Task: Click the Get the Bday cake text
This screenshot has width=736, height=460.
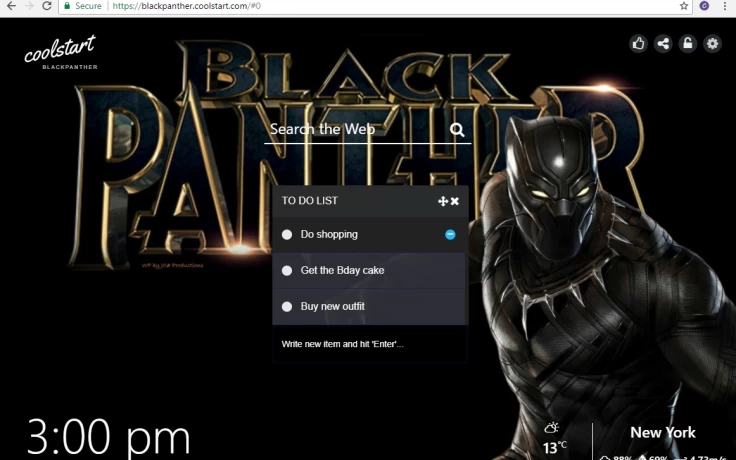Action: [342, 270]
